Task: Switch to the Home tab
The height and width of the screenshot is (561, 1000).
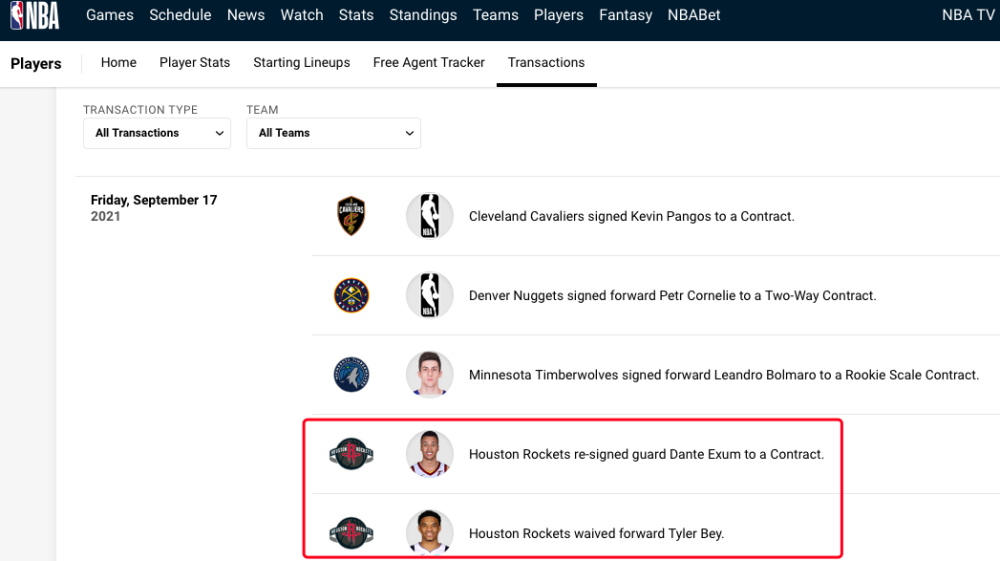Action: click(119, 62)
